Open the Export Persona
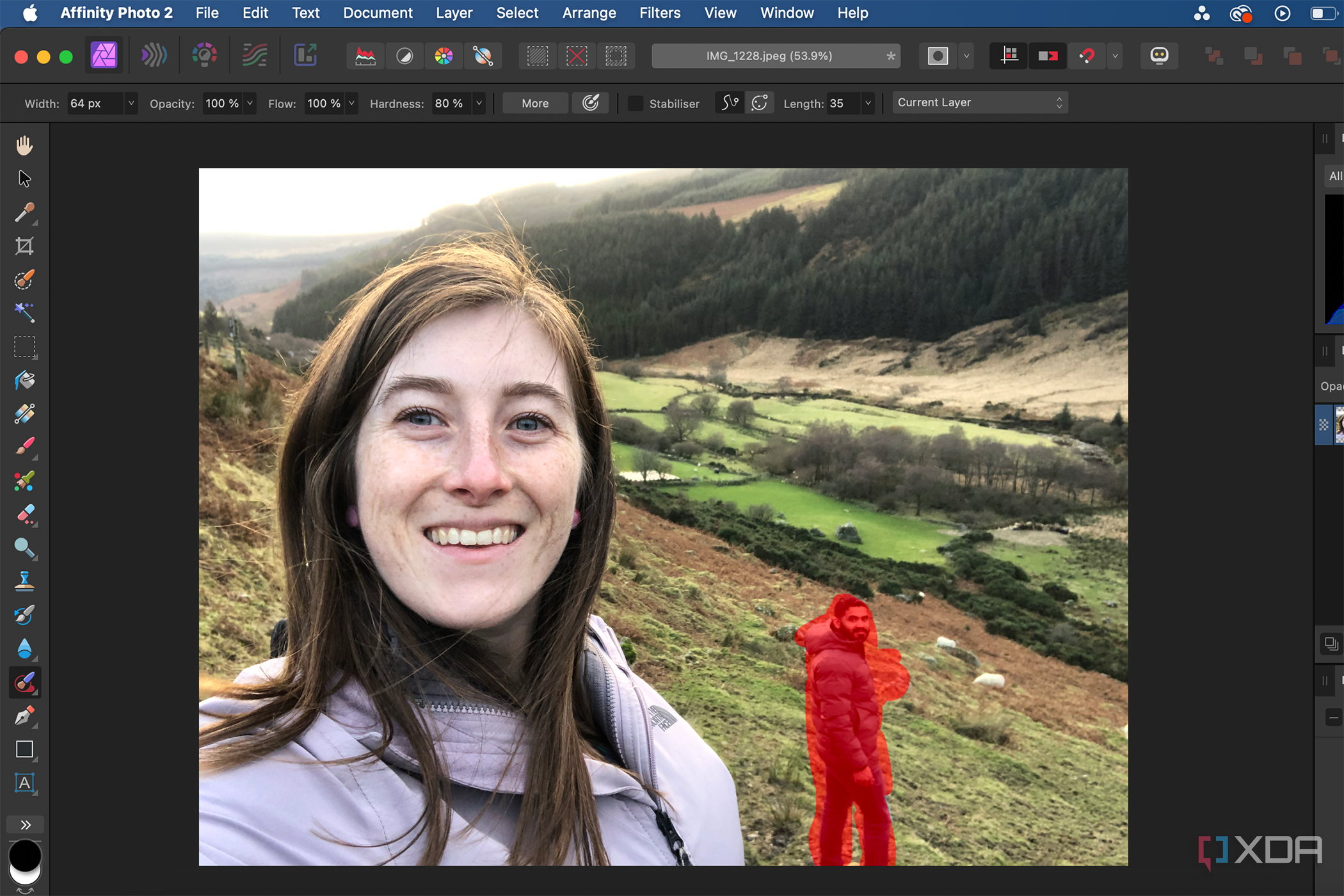Image resolution: width=1344 pixels, height=896 pixels. point(305,56)
